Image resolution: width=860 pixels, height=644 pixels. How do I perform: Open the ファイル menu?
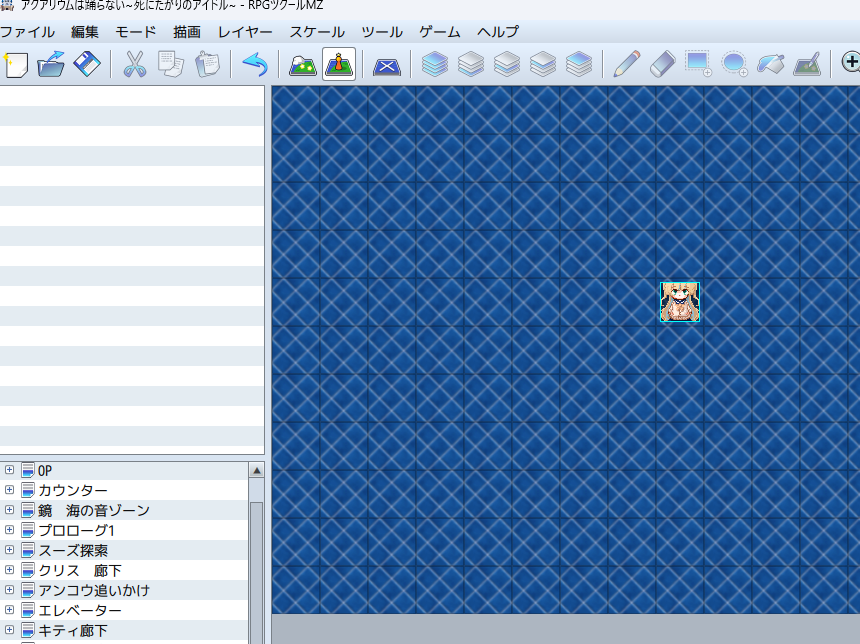click(x=27, y=32)
